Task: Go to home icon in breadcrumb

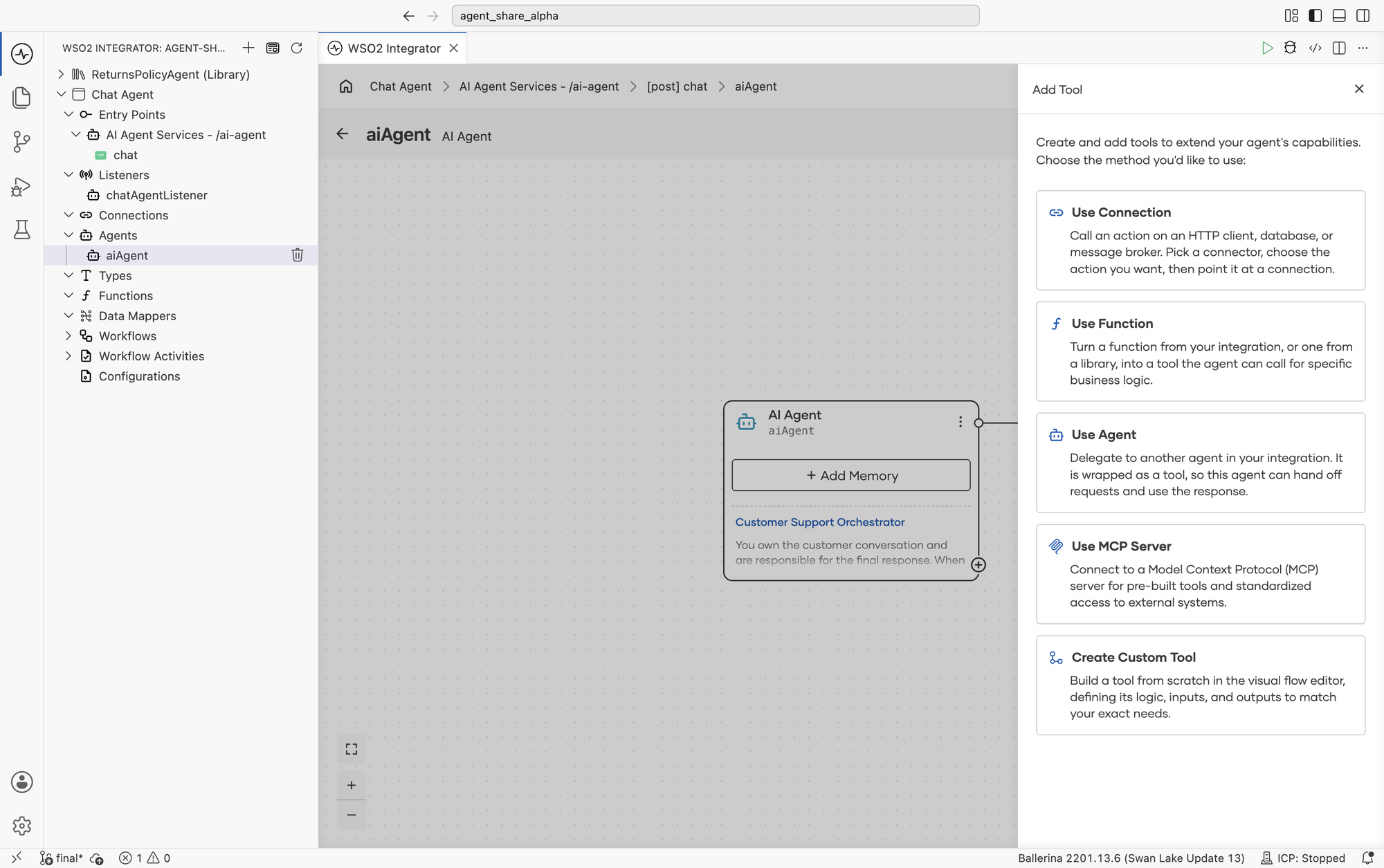Action: (x=346, y=86)
